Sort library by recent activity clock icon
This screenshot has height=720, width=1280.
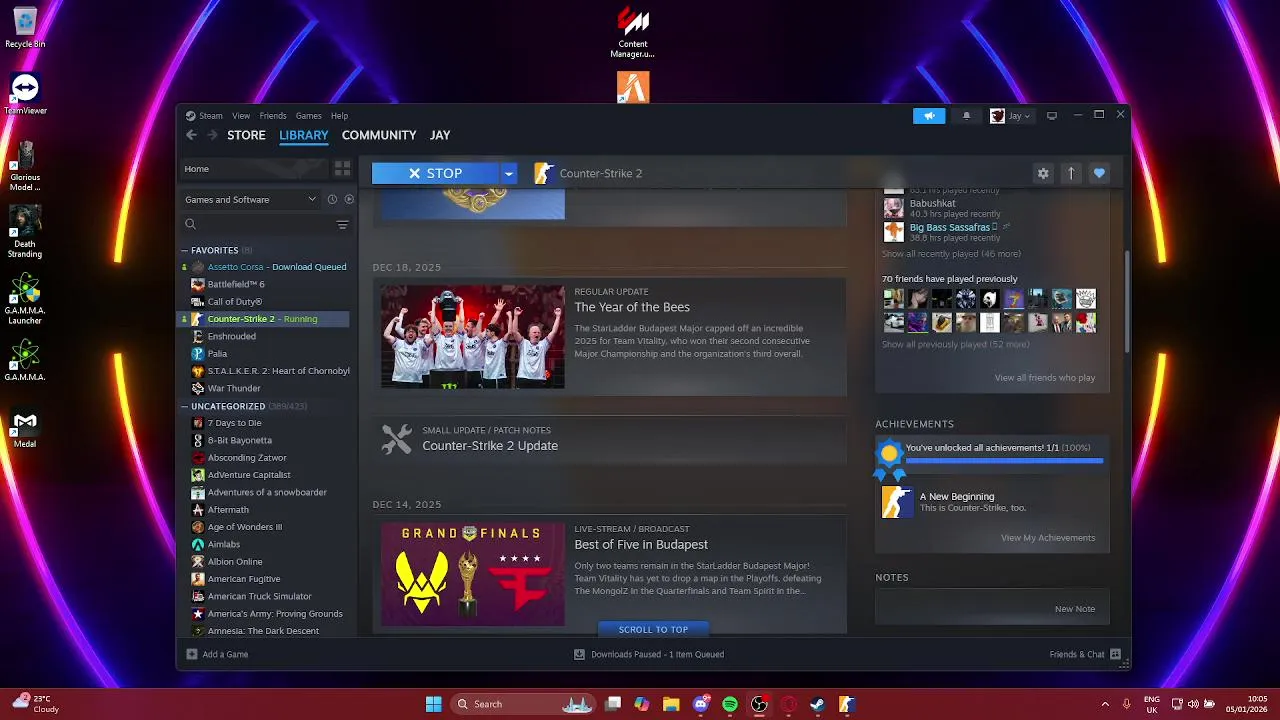pyautogui.click(x=332, y=199)
